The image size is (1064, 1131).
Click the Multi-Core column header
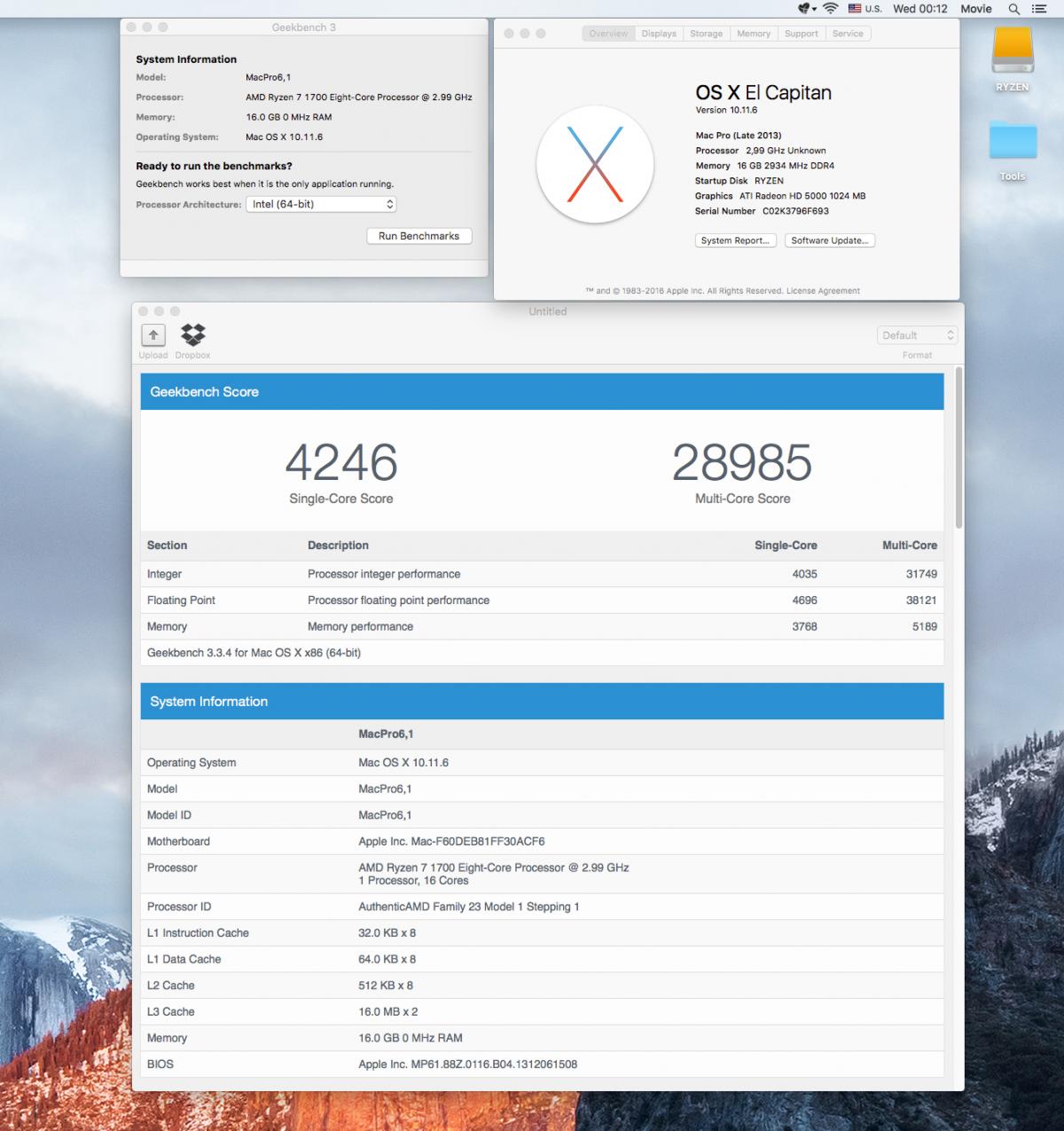point(910,546)
